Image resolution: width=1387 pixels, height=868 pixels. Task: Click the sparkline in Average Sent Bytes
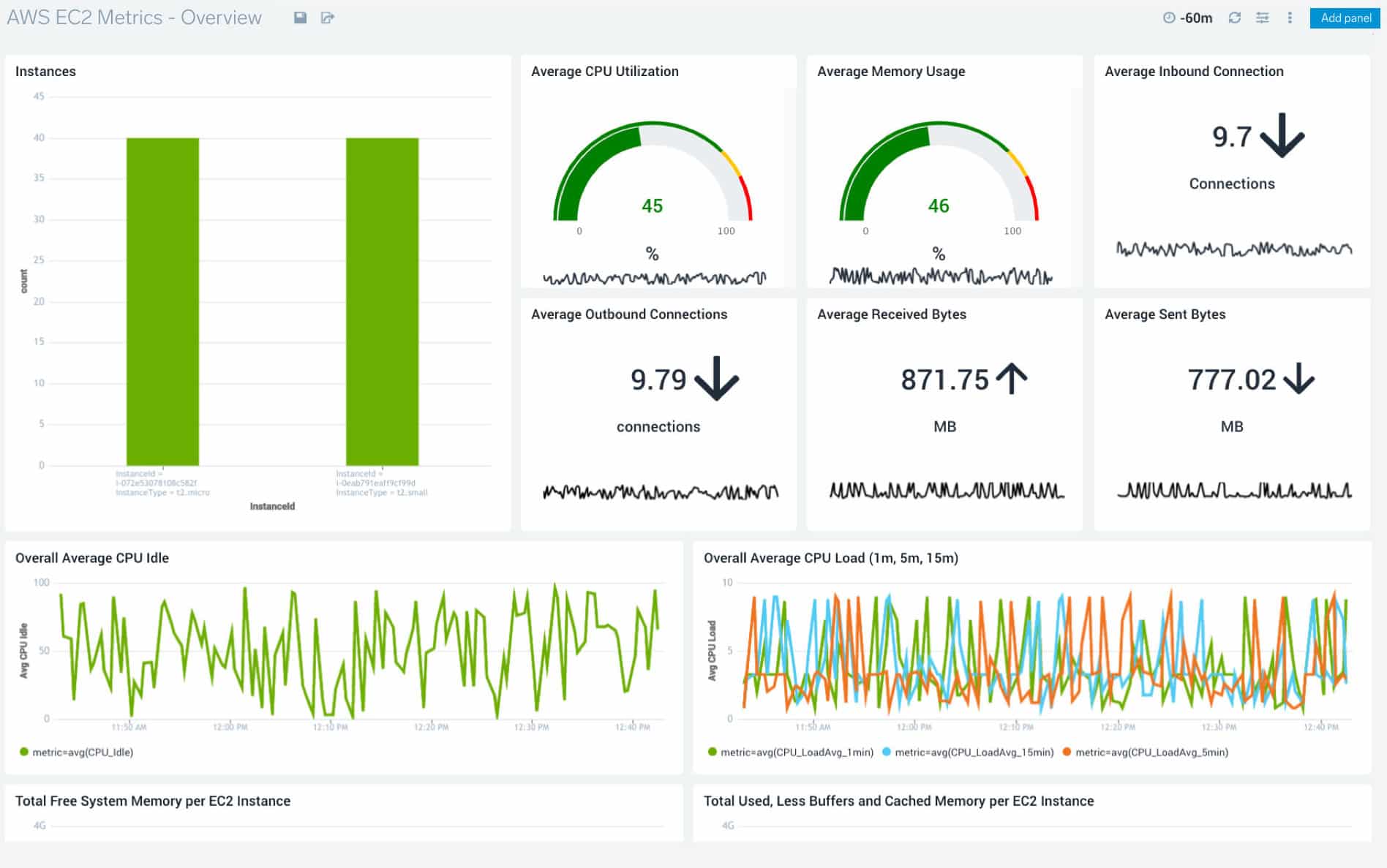click(1234, 490)
